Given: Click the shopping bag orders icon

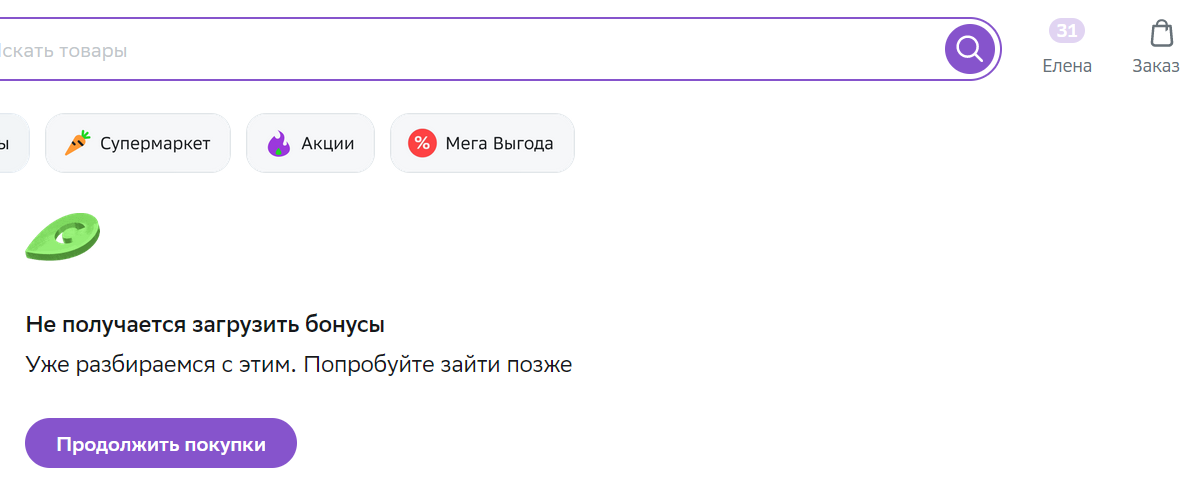Looking at the screenshot, I should pyautogui.click(x=1162, y=34).
